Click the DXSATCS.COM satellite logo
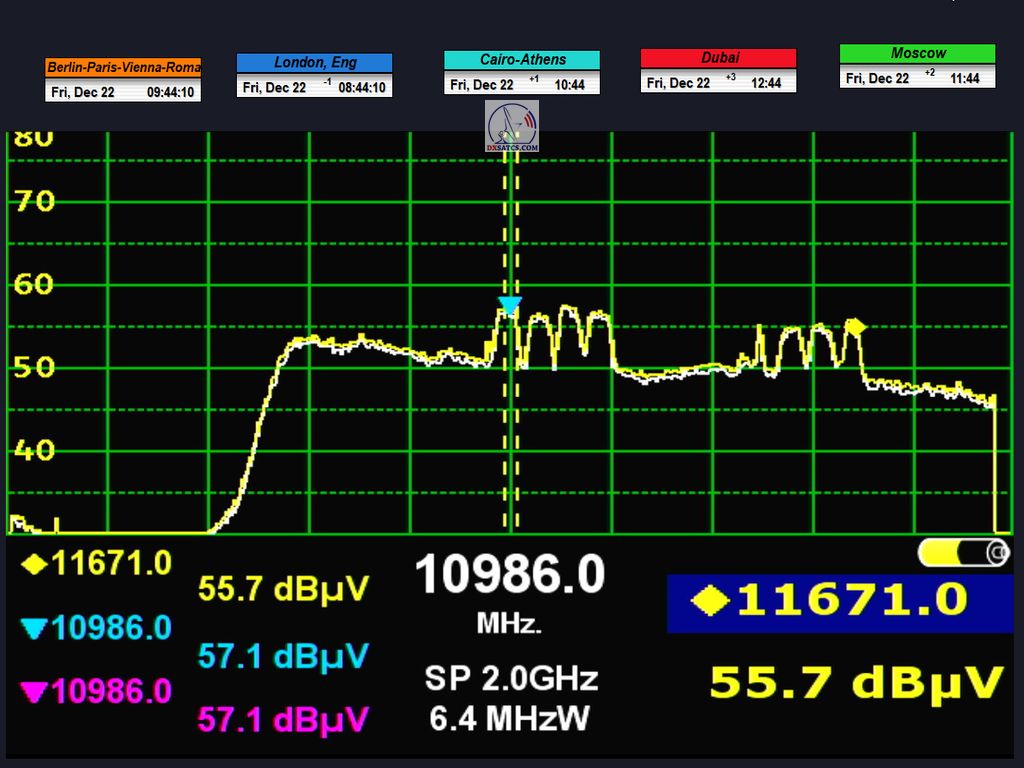The image size is (1024, 768). click(x=512, y=126)
